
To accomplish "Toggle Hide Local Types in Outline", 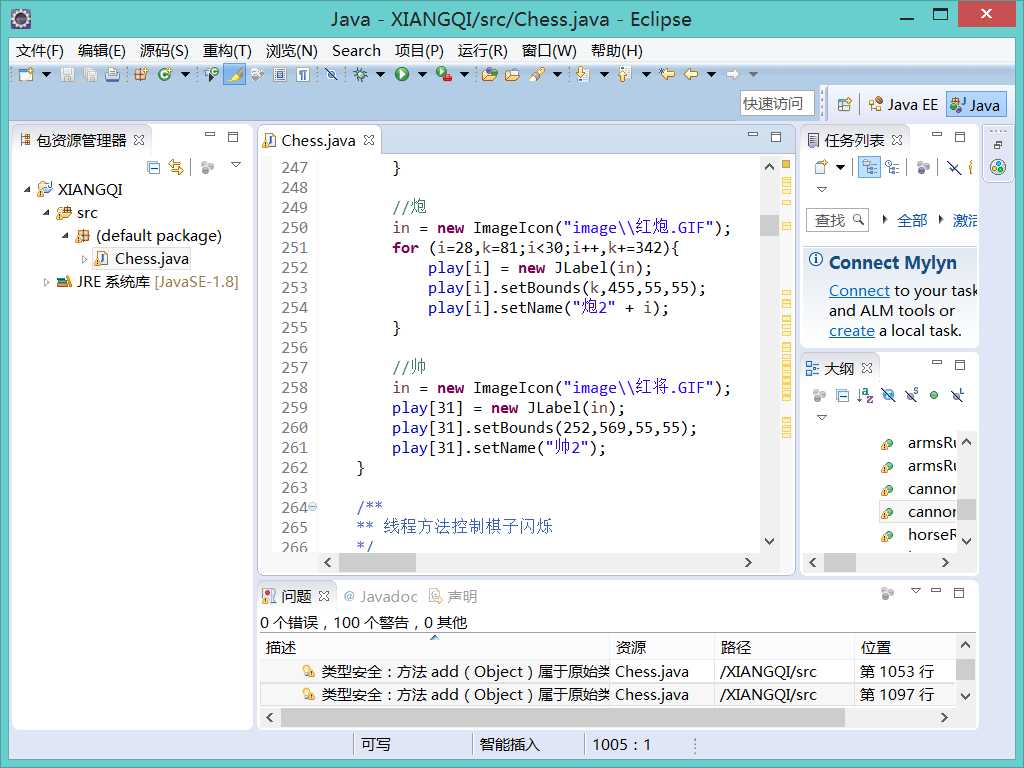I will point(957,395).
